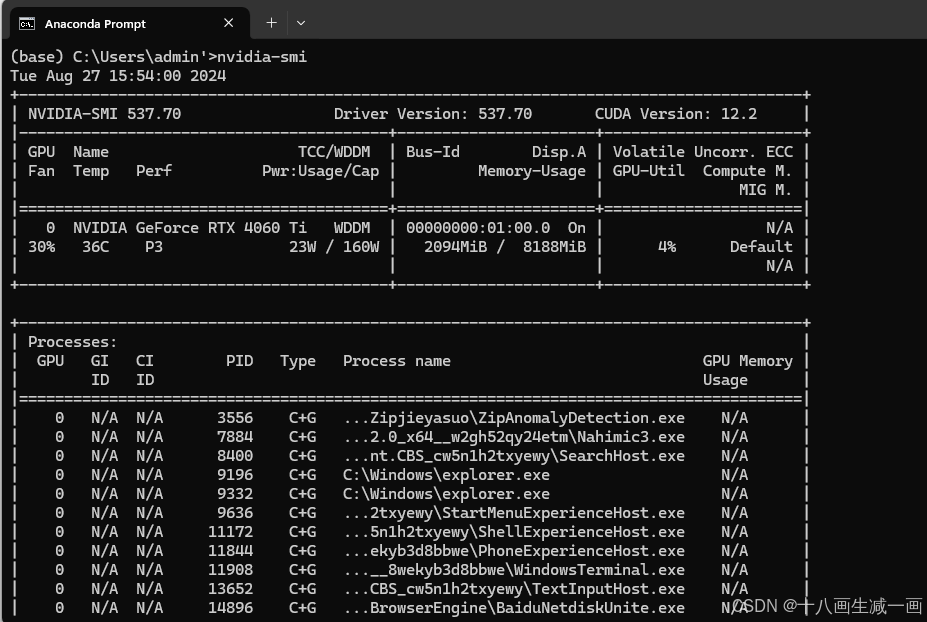This screenshot has width=927, height=622.
Task: Click the 4% GPU-Util value
Action: click(x=667, y=247)
